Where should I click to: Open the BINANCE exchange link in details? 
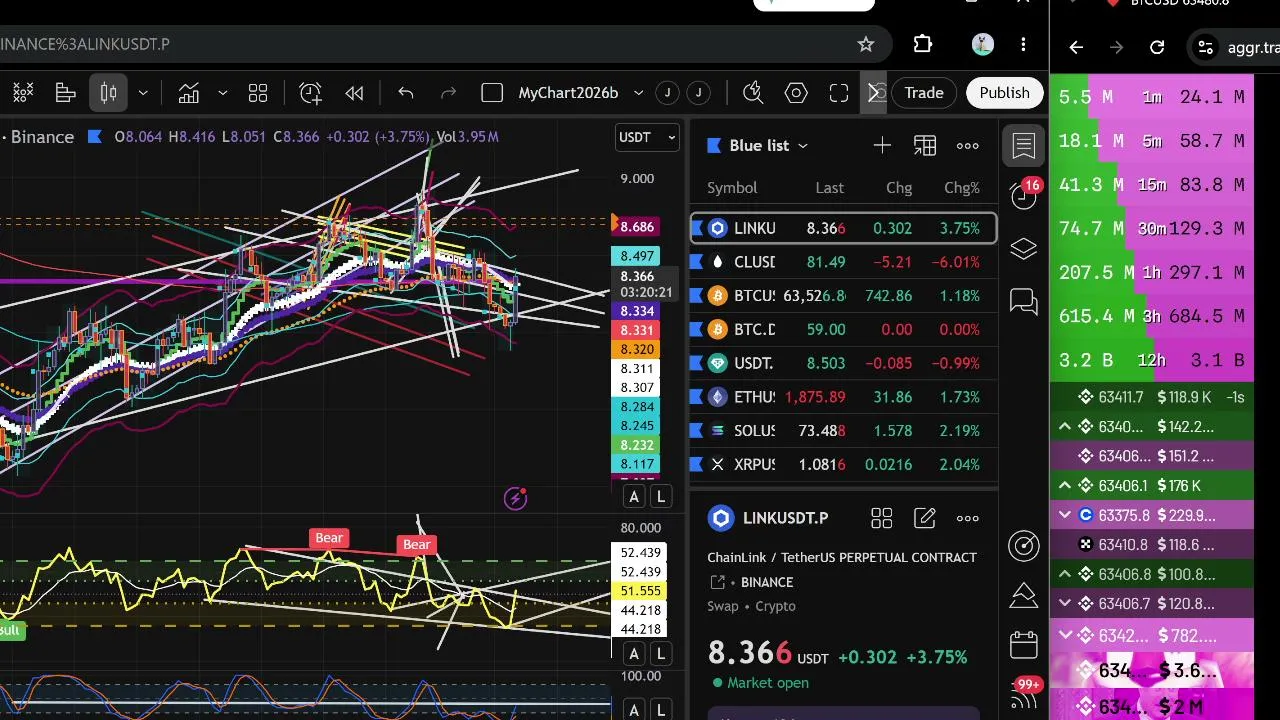(x=767, y=582)
